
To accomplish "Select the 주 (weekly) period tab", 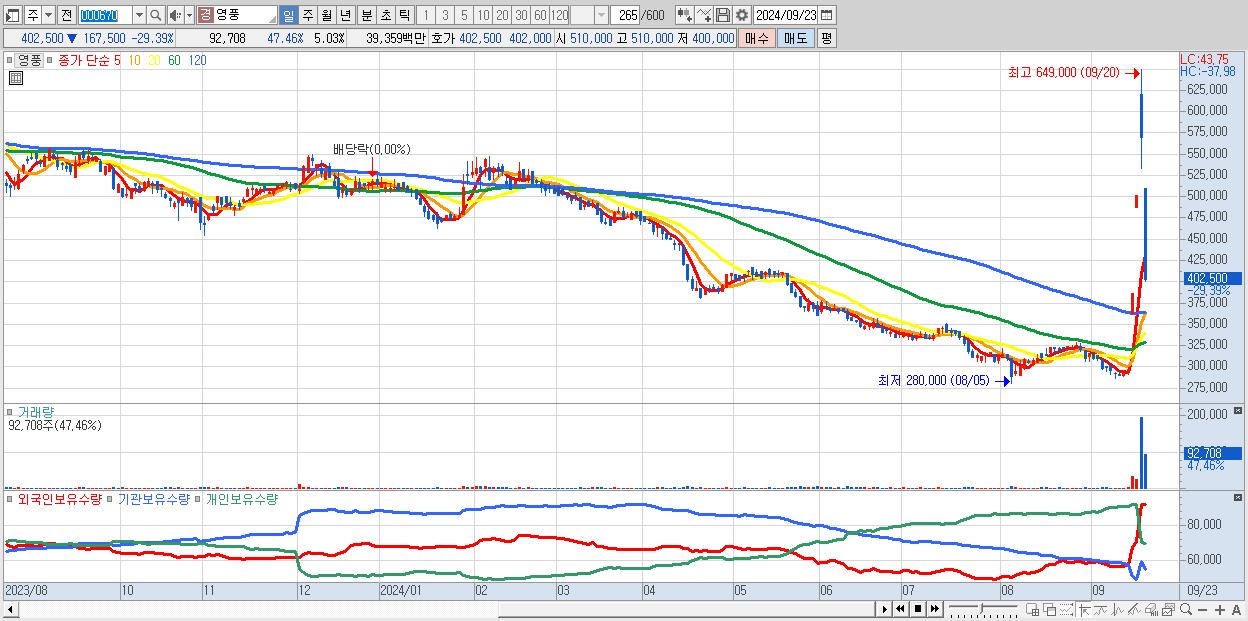I will pyautogui.click(x=307, y=15).
